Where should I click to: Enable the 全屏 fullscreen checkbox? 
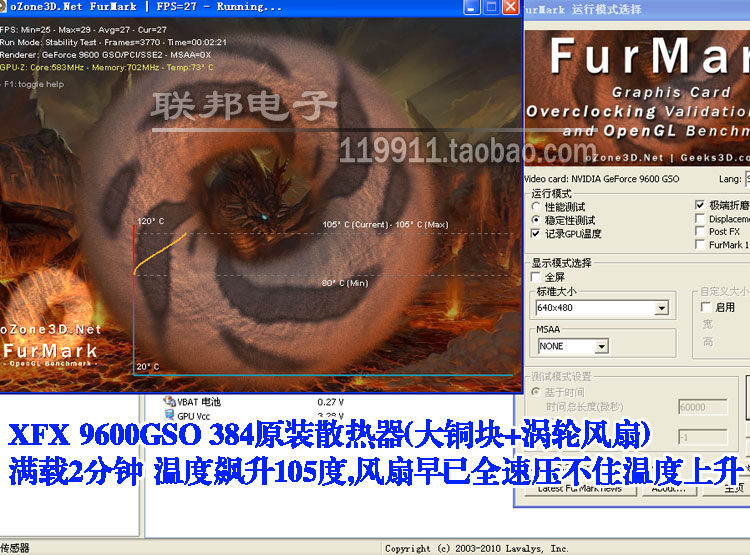pos(537,276)
